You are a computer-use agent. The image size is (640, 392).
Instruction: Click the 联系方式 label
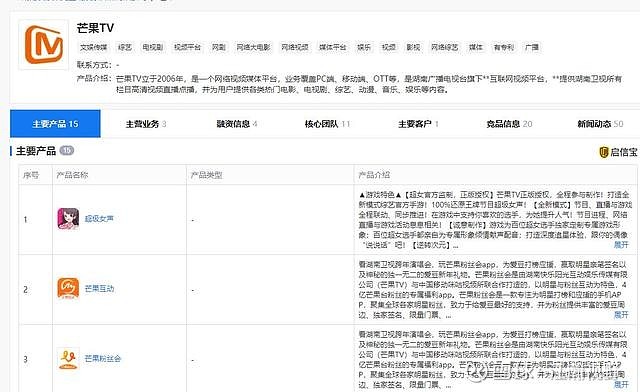[93, 65]
